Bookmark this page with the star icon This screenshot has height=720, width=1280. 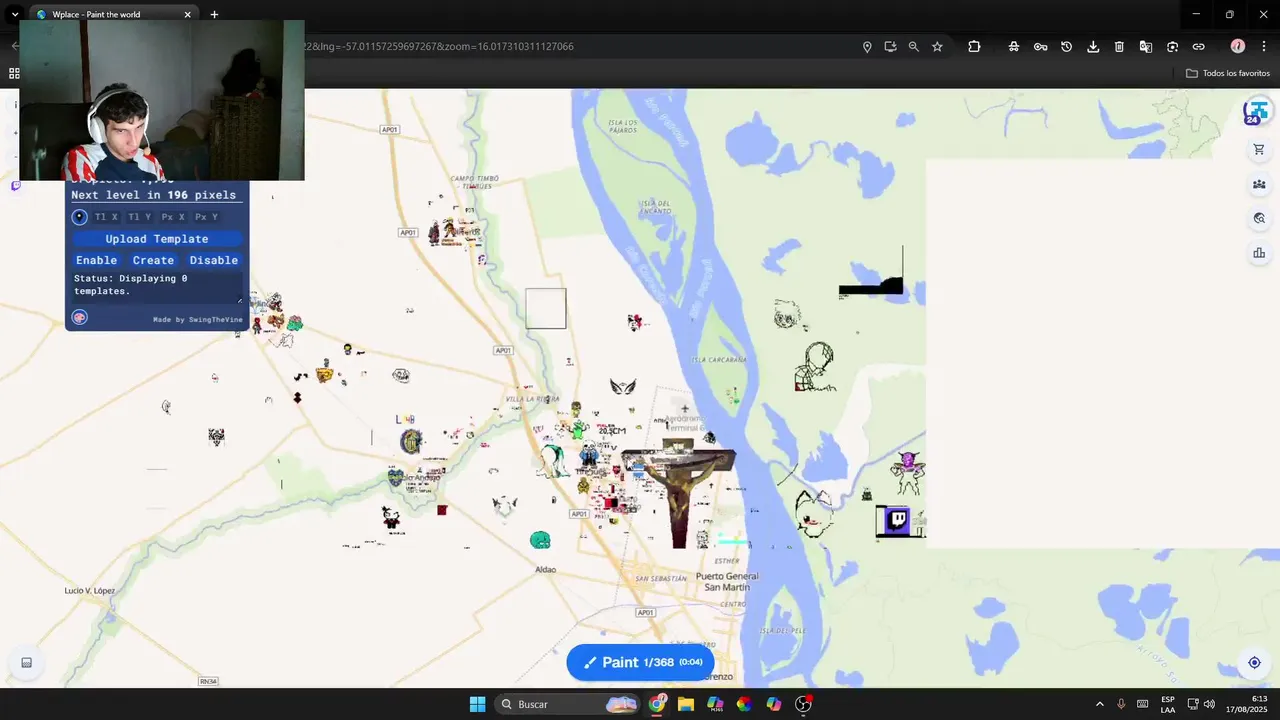[x=937, y=46]
